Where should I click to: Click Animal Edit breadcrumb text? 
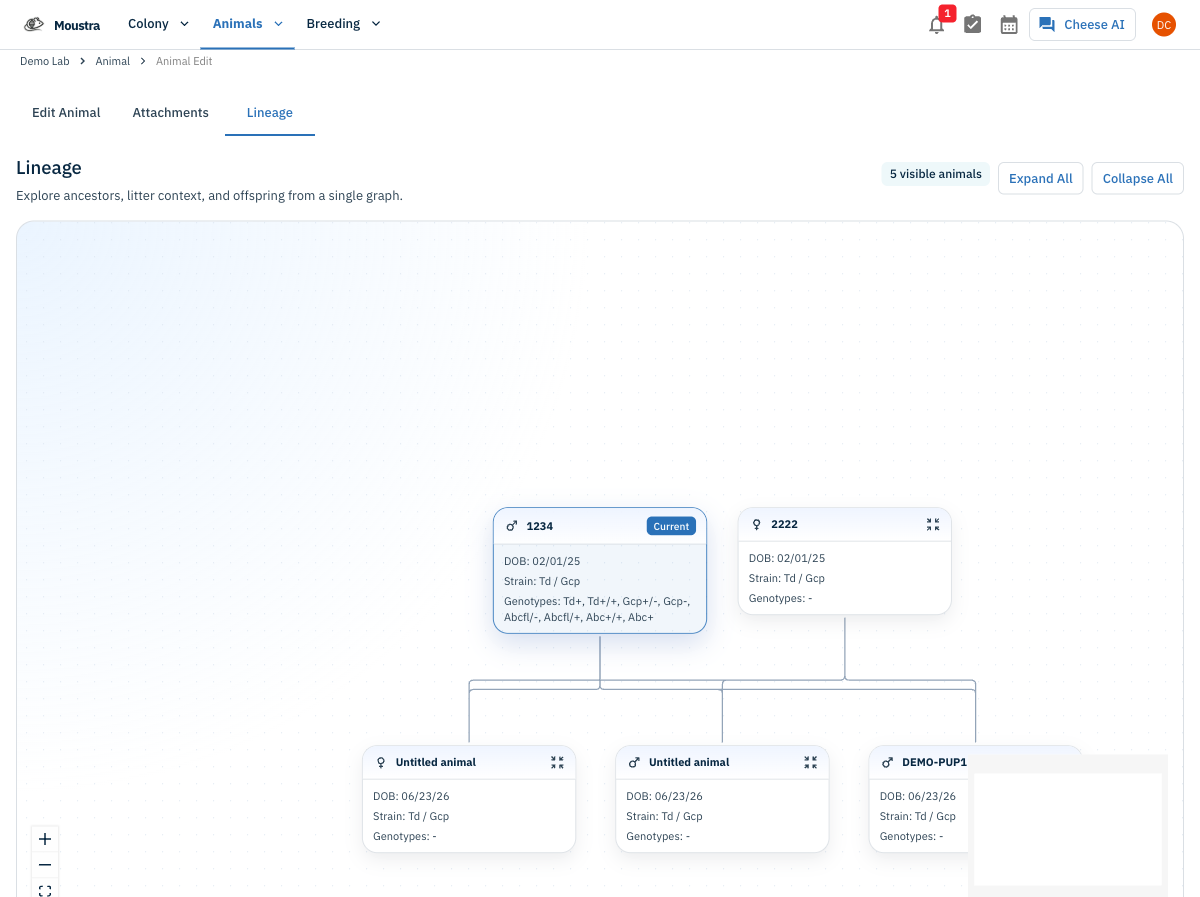(184, 61)
